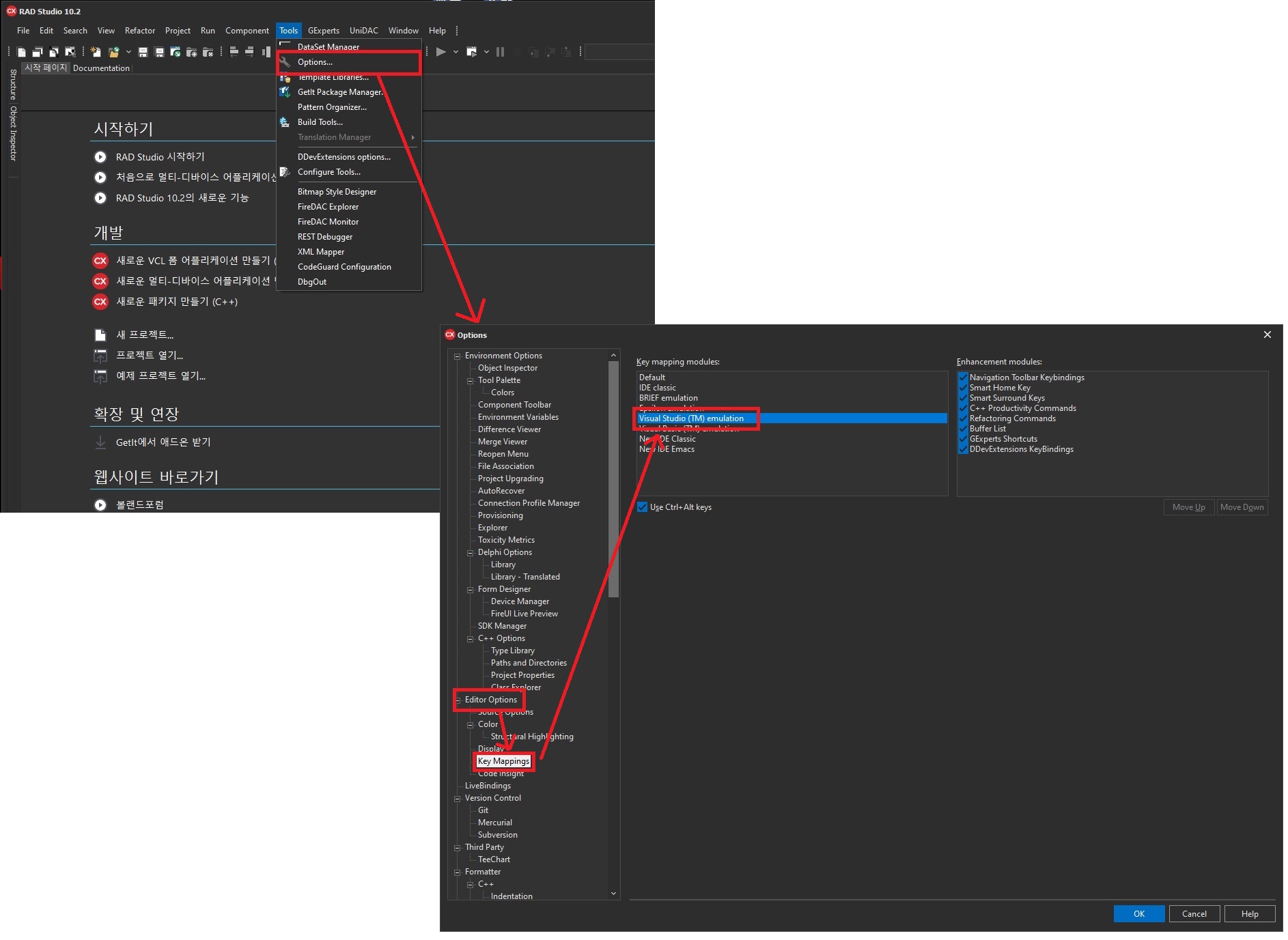Screen dimensions: 1288x940
Task: Collapse the Form Designer tree node
Action: point(471,590)
